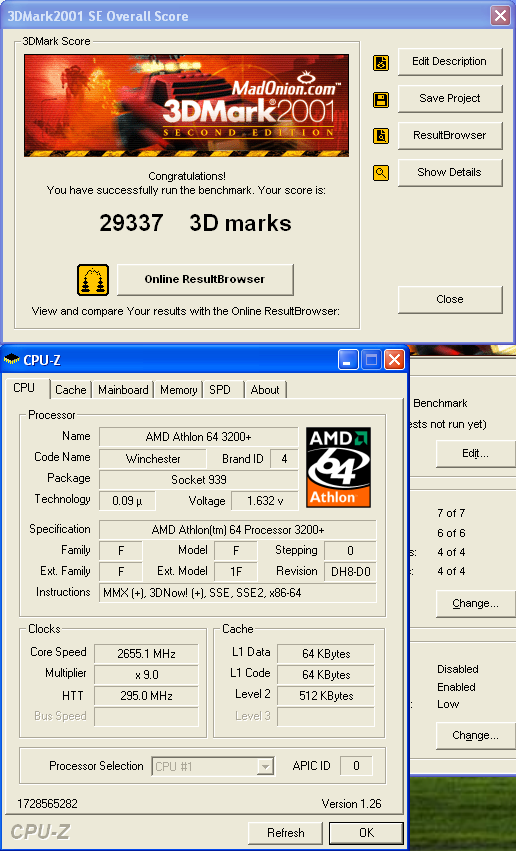Confirm CPU-Z with the OK button
516x851 pixels.
point(366,833)
